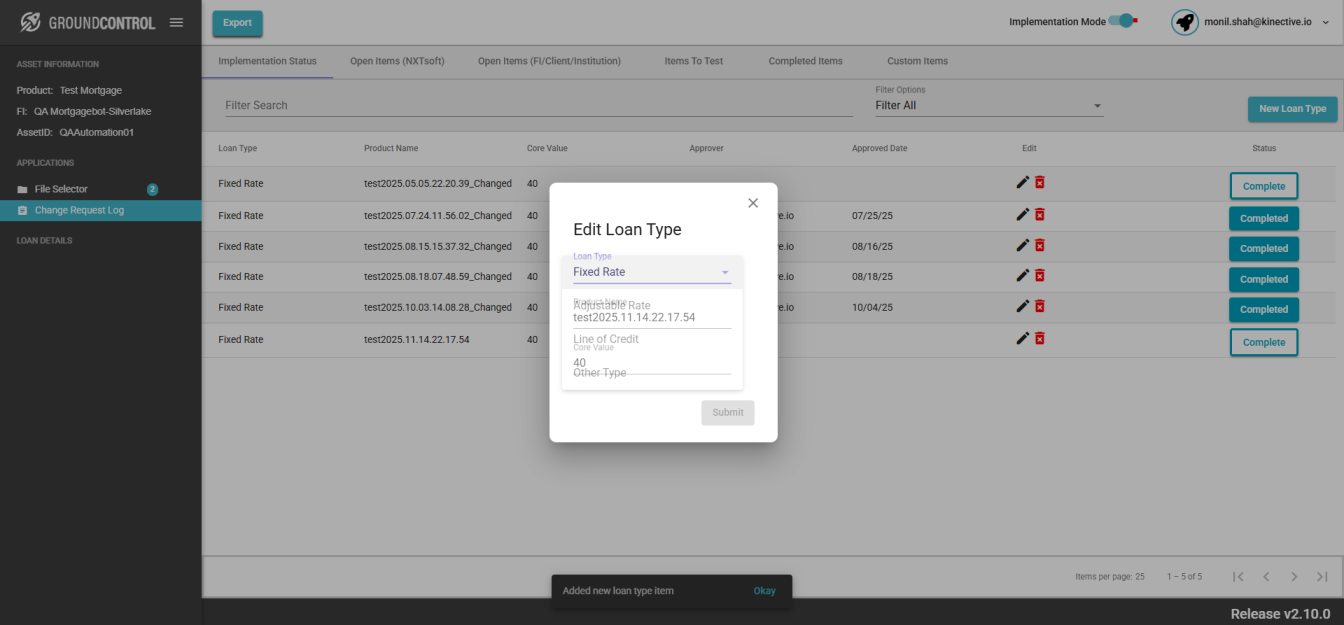Switch to Items To Test tab
Image resolution: width=1344 pixels, height=625 pixels.
point(694,61)
